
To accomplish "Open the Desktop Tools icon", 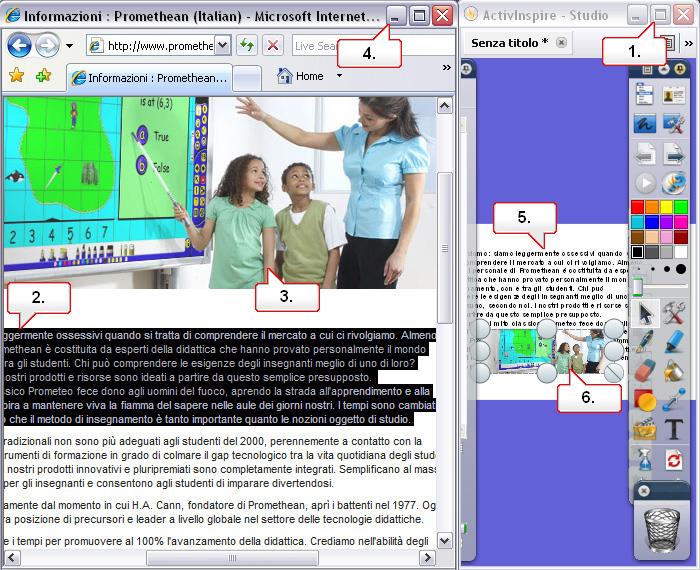I will [674, 124].
